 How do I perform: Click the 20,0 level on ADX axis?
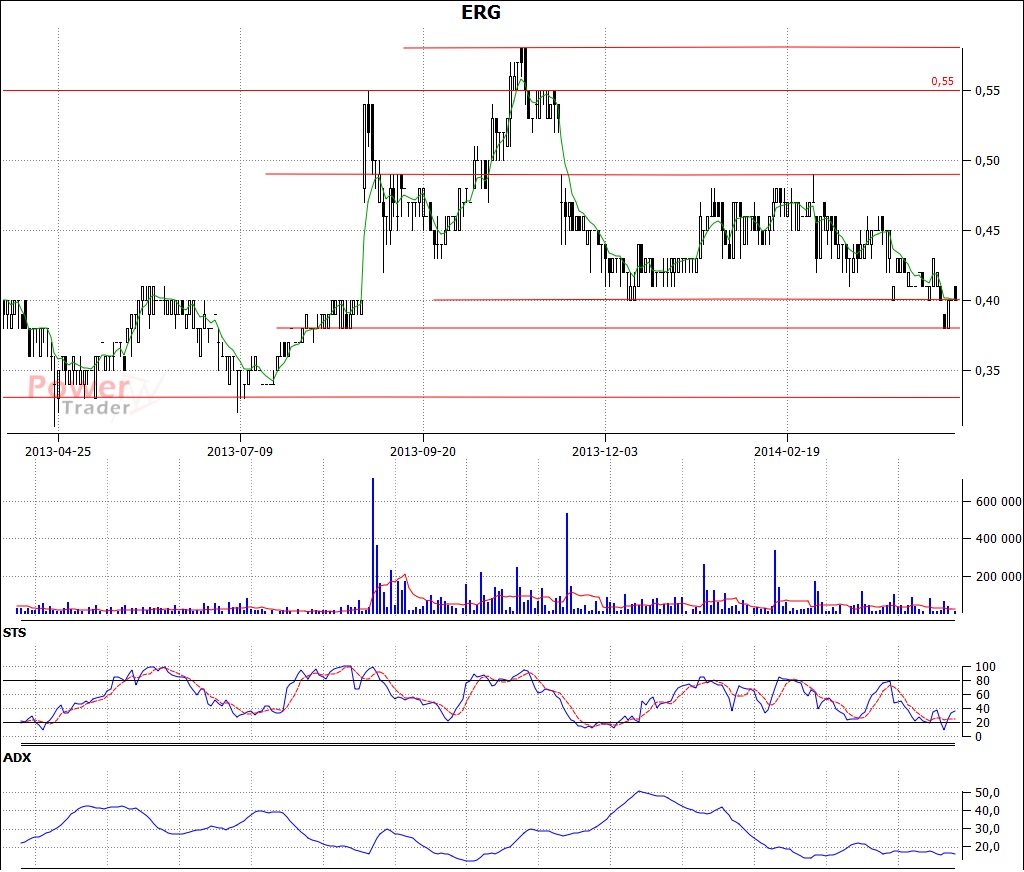[x=987, y=847]
